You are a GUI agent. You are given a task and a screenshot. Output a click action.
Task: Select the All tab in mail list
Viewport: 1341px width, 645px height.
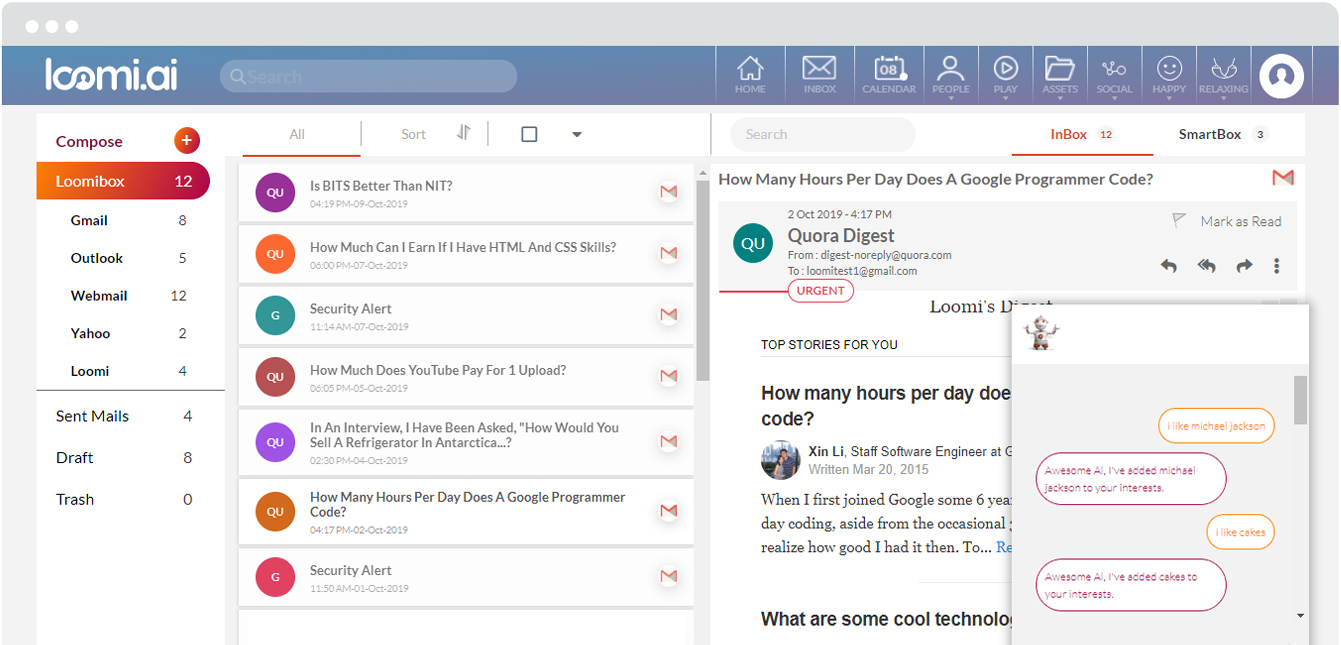pos(297,134)
